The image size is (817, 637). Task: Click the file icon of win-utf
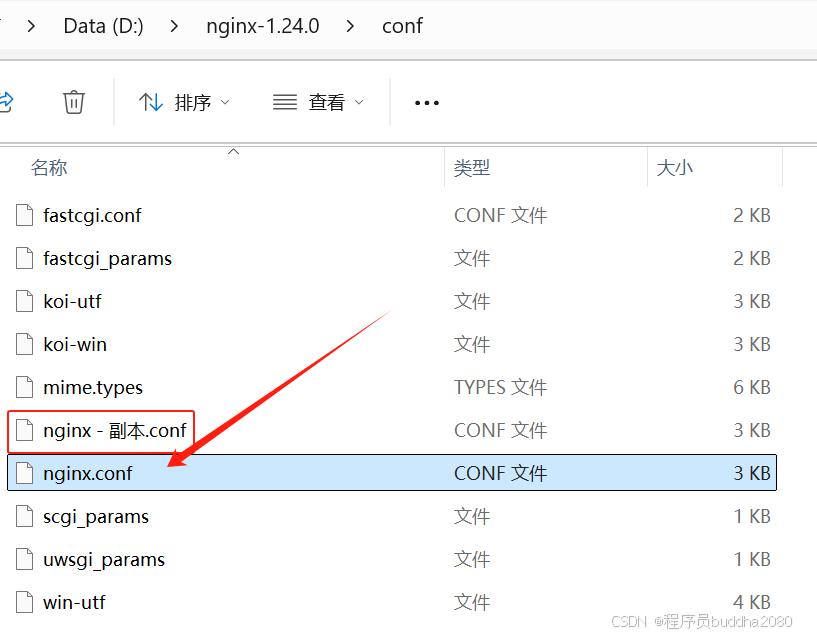(24, 603)
